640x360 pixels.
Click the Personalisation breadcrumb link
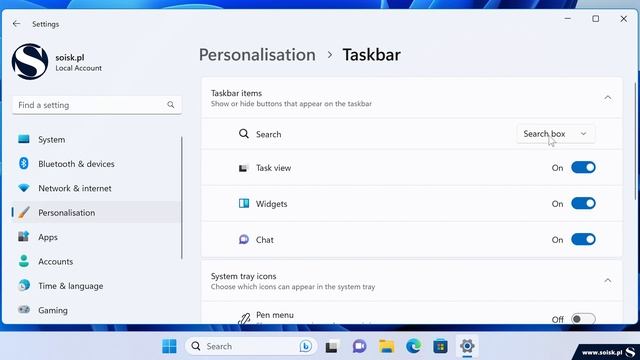[257, 55]
